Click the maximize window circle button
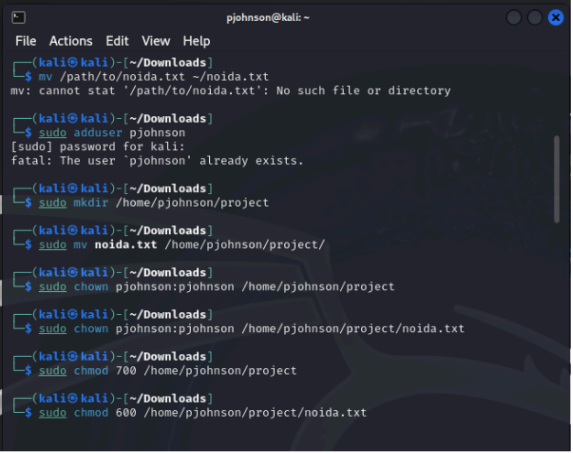The height and width of the screenshot is (454, 573). 536,17
